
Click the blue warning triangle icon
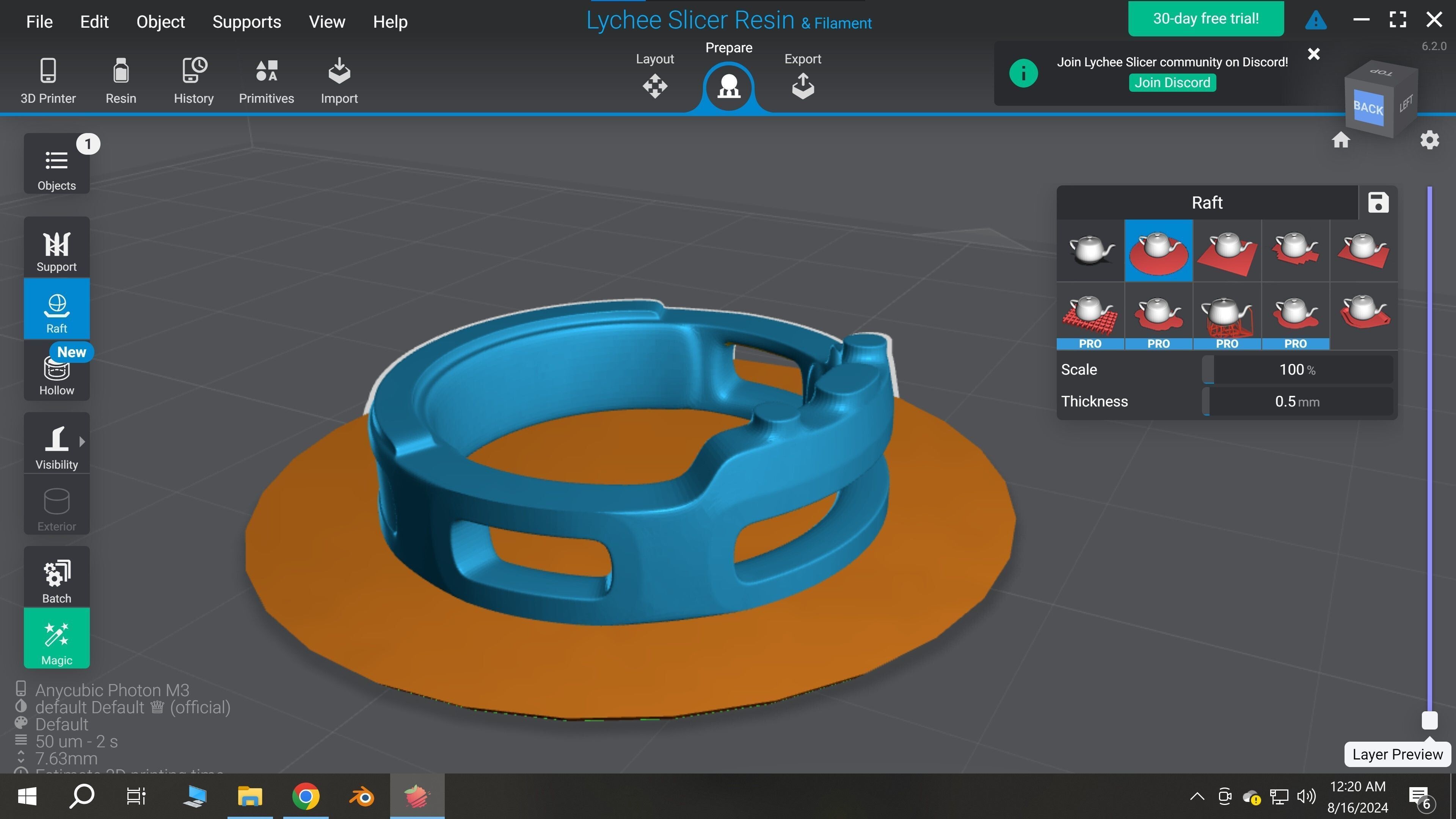click(1316, 20)
